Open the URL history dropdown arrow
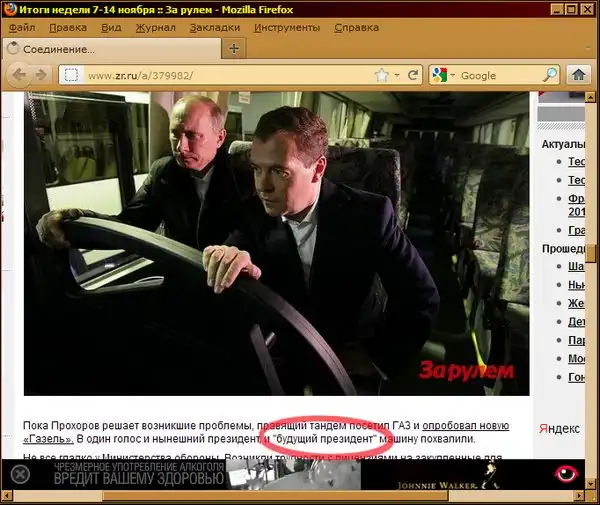The height and width of the screenshot is (505, 600). (396, 75)
